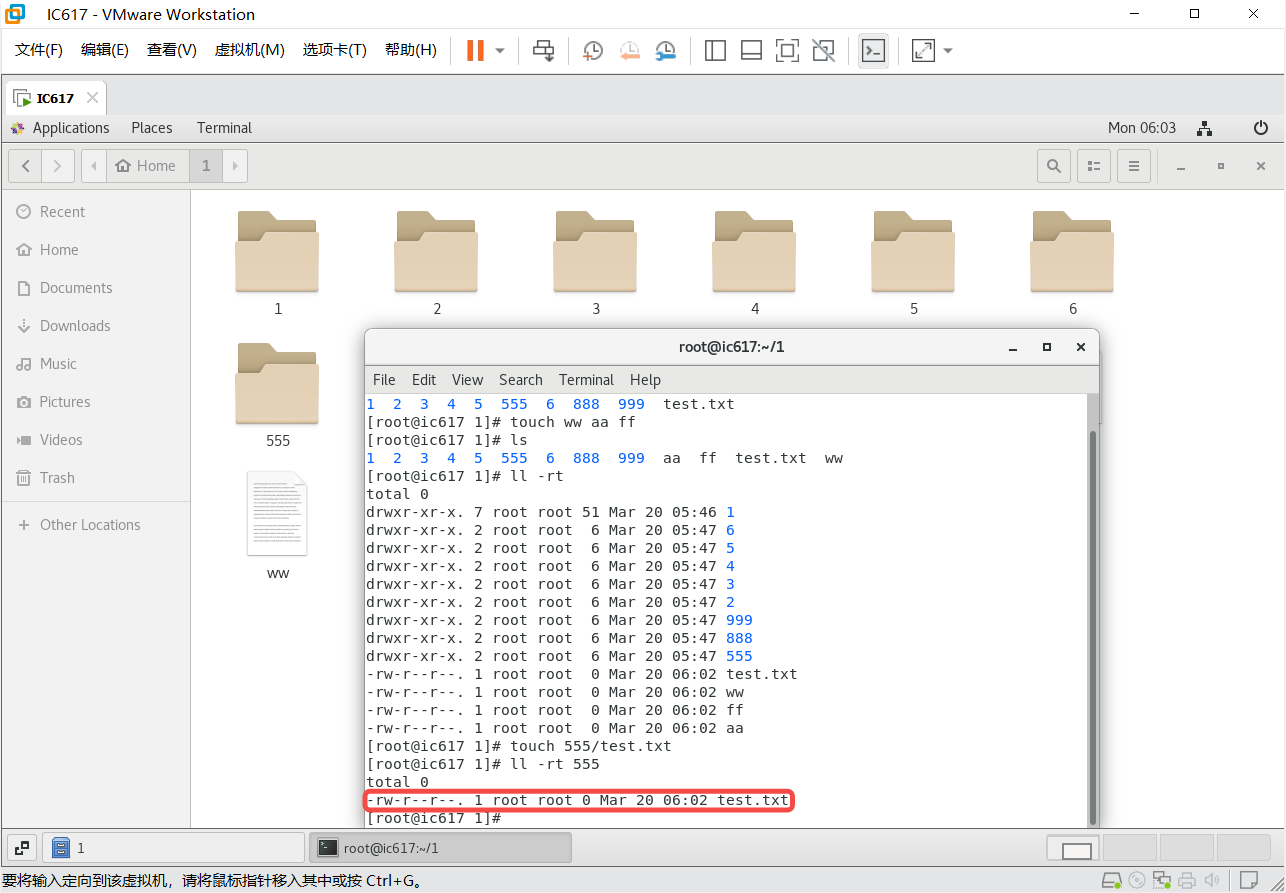1286x893 pixels.
Task: Open the terminal's Search menu
Action: pos(521,380)
